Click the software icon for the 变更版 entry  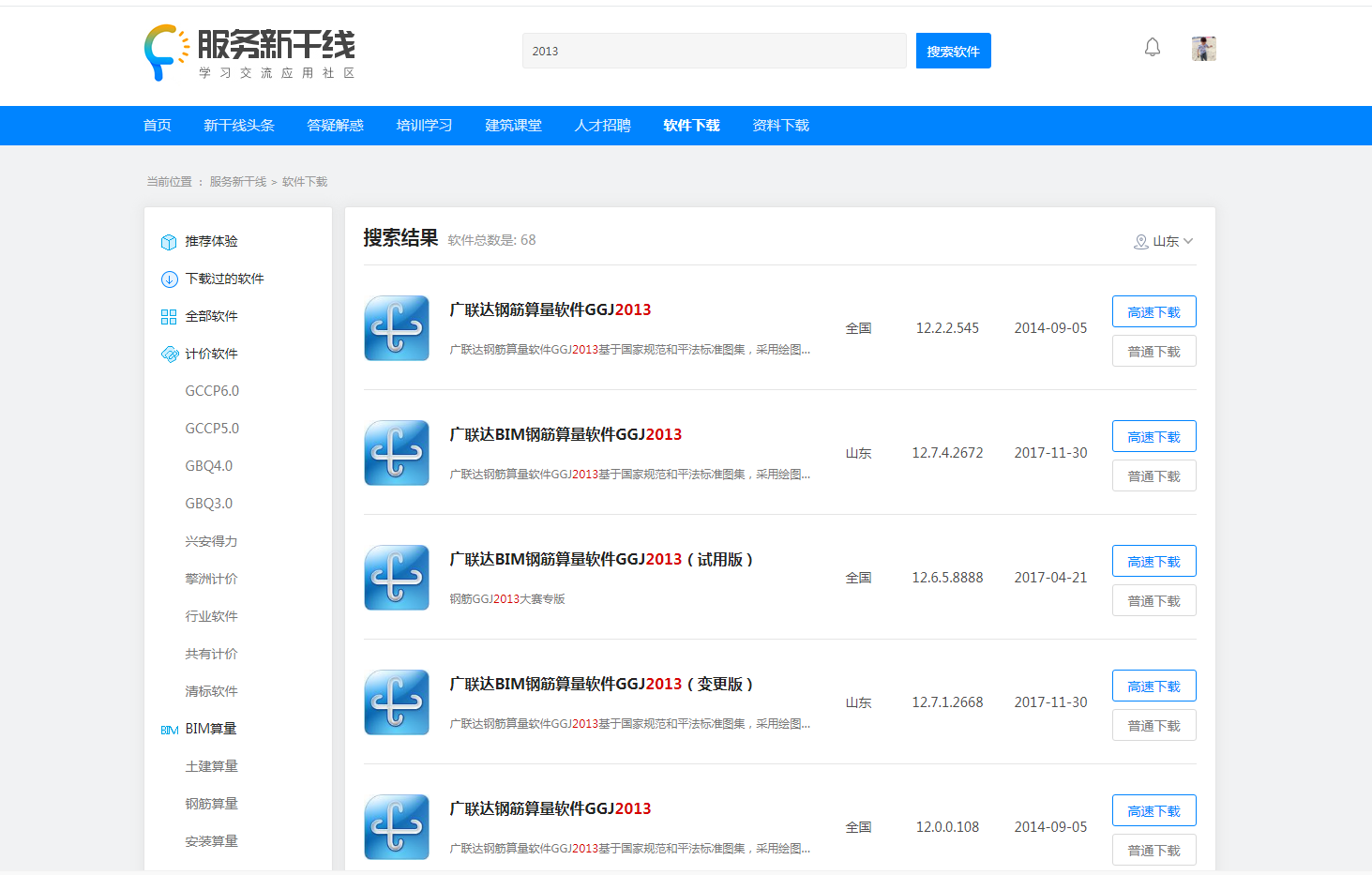[397, 702]
